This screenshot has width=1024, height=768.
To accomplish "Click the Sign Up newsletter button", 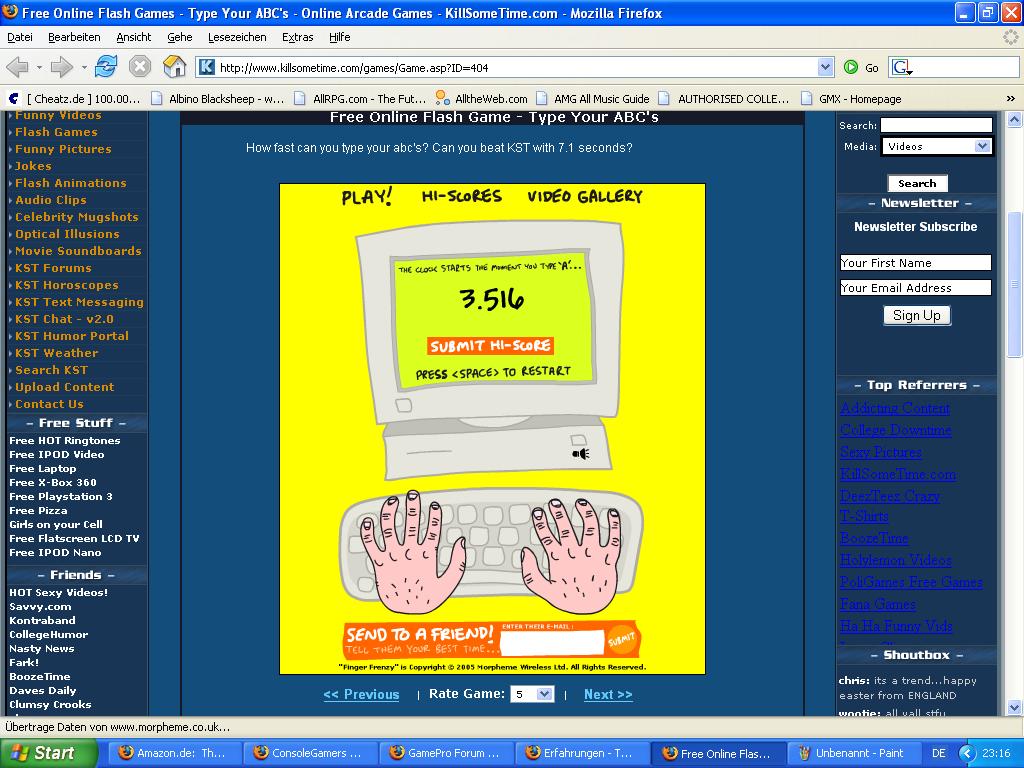I will click(x=916, y=315).
